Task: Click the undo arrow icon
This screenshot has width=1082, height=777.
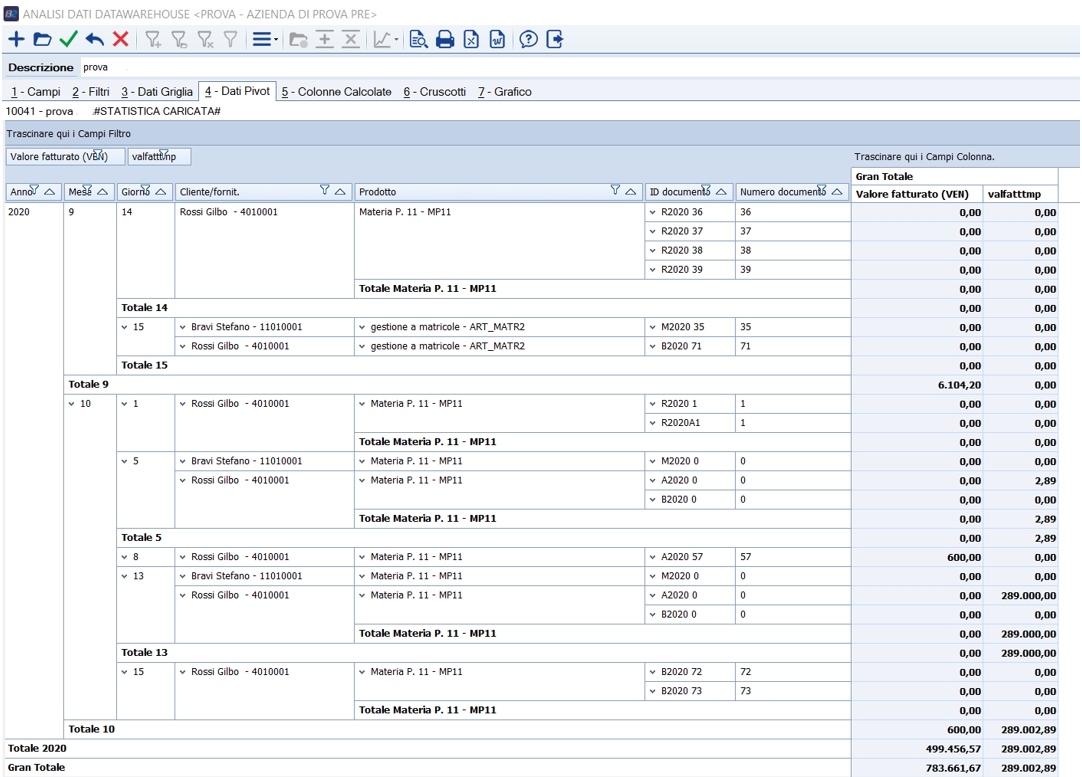Action: tap(95, 39)
